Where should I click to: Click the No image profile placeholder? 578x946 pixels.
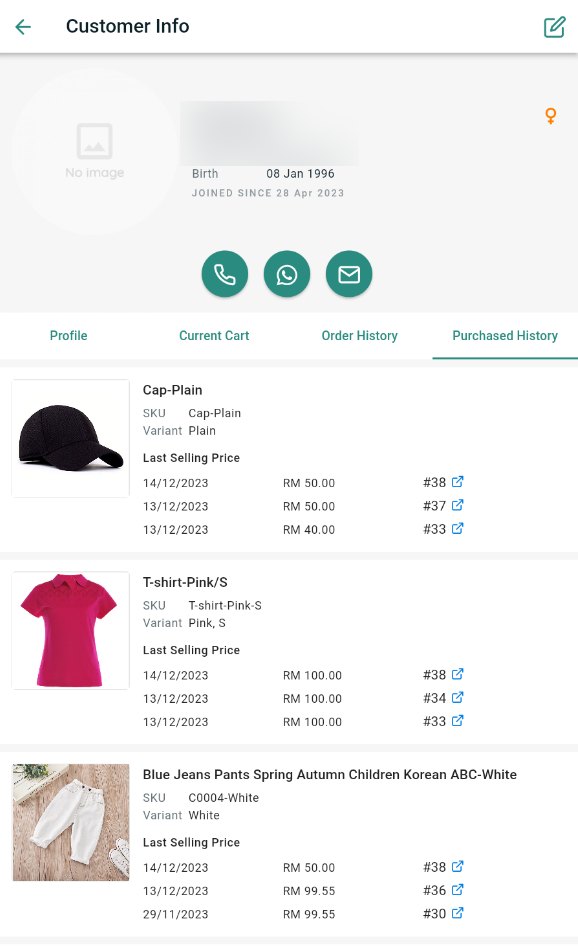point(95,151)
